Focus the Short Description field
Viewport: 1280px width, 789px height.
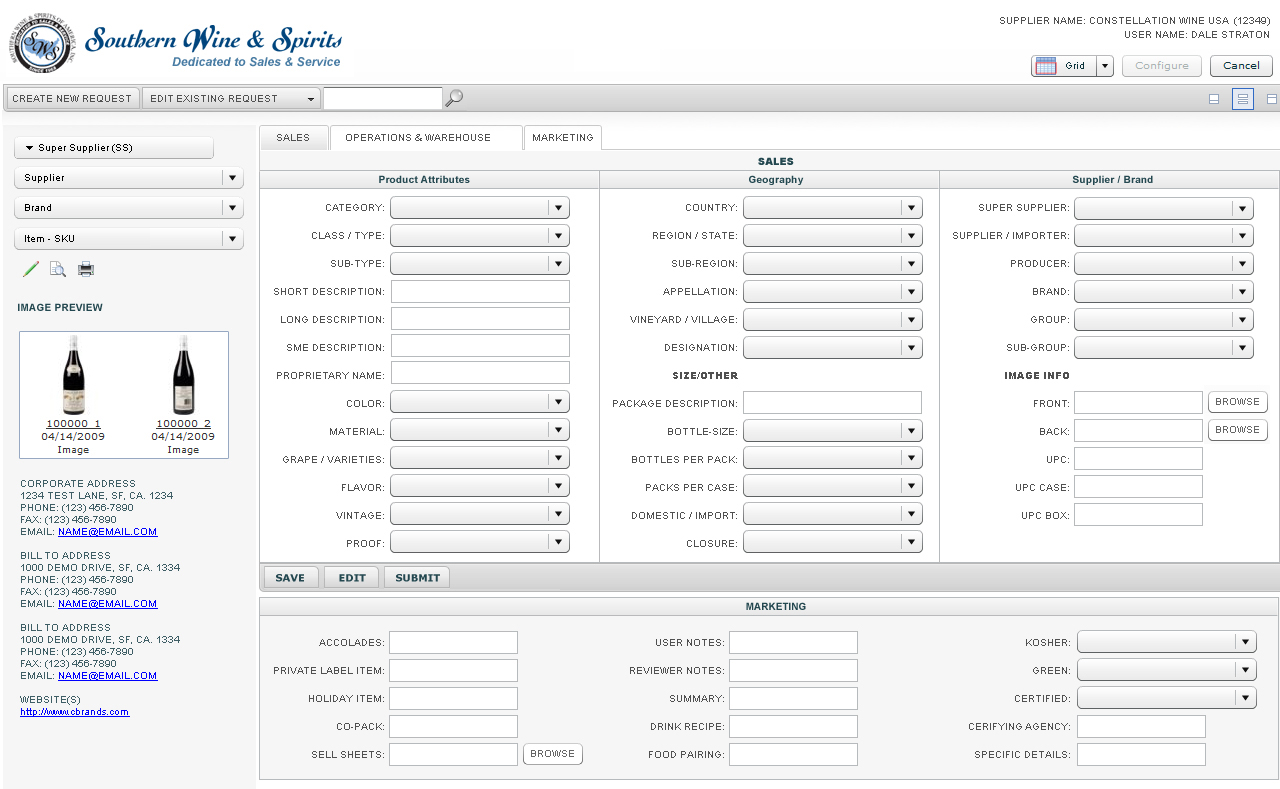(x=480, y=292)
